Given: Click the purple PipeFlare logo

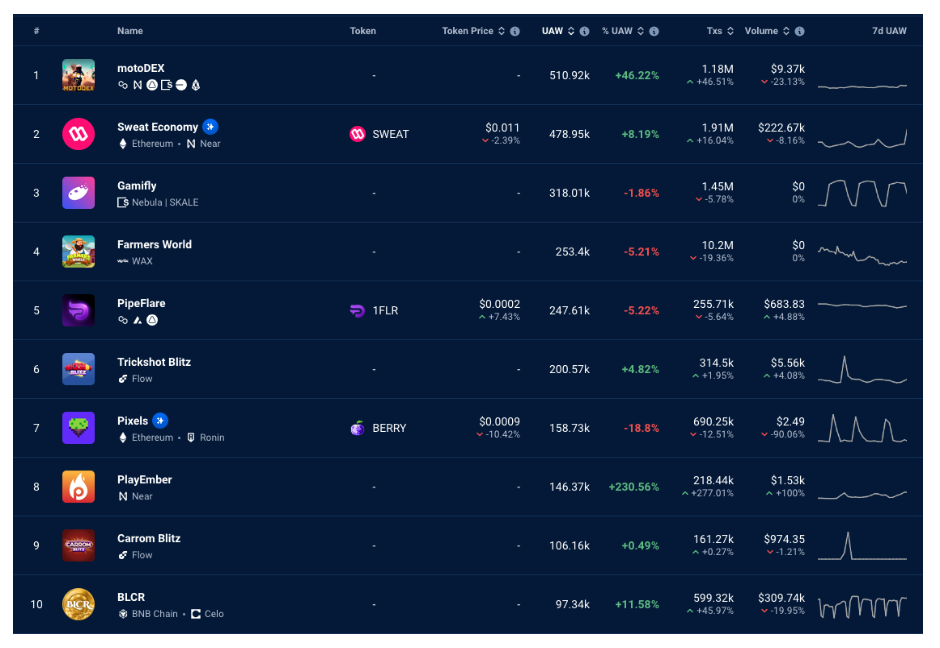Looking at the screenshot, I should tap(79, 311).
